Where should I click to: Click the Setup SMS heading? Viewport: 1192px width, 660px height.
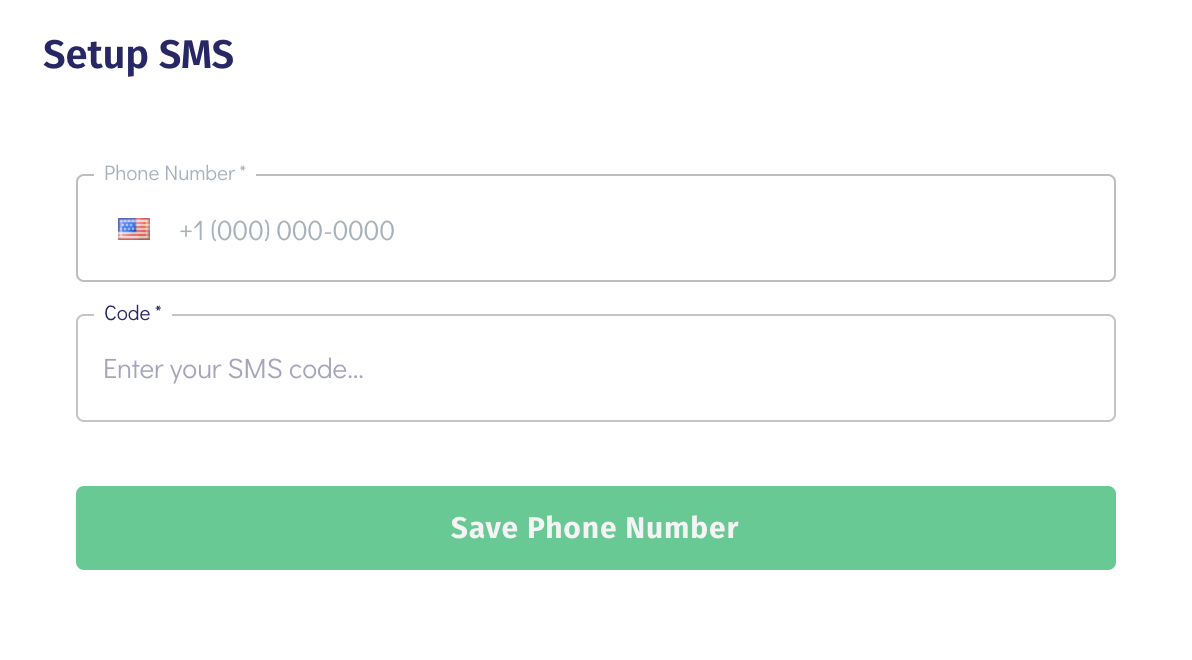(x=138, y=55)
